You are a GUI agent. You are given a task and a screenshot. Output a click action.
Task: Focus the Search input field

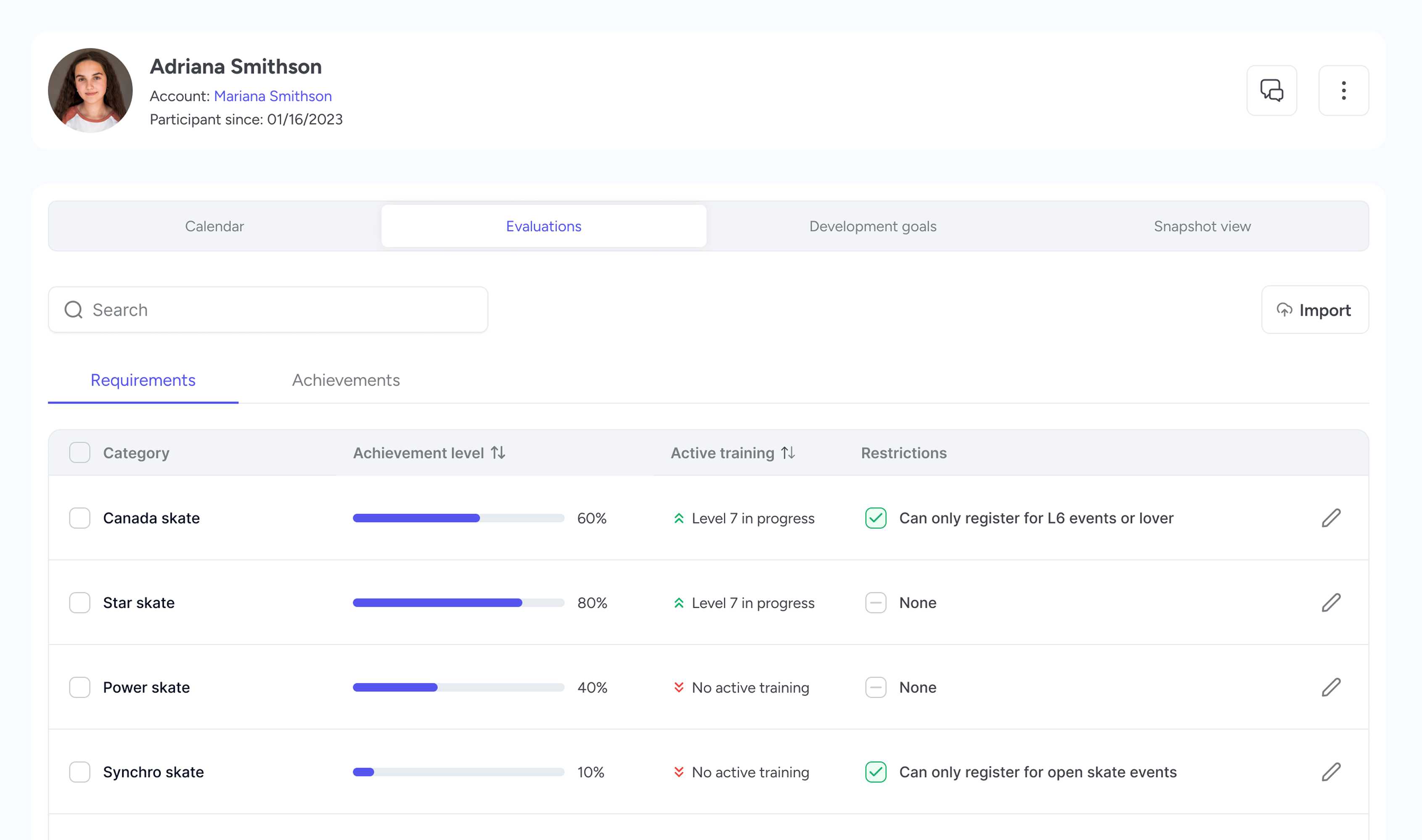(x=268, y=310)
